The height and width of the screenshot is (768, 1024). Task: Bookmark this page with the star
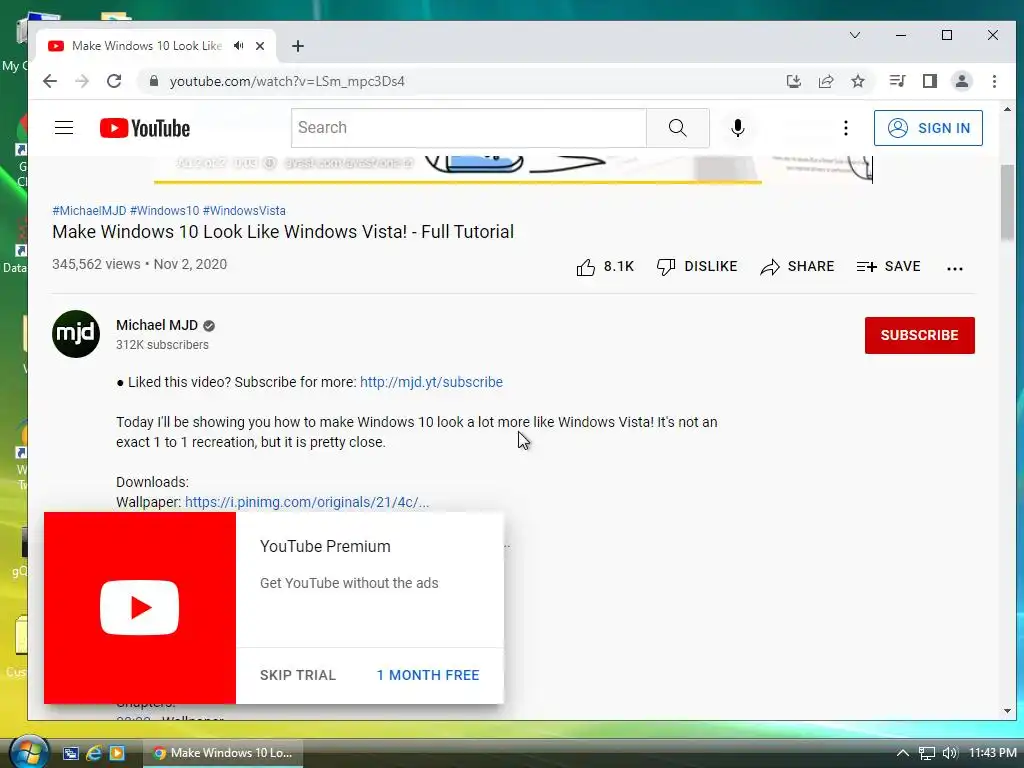858,81
